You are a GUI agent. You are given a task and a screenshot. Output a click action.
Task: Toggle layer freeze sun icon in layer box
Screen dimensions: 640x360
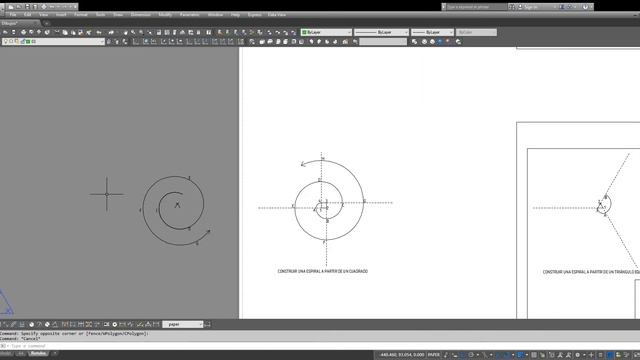click(11, 41)
